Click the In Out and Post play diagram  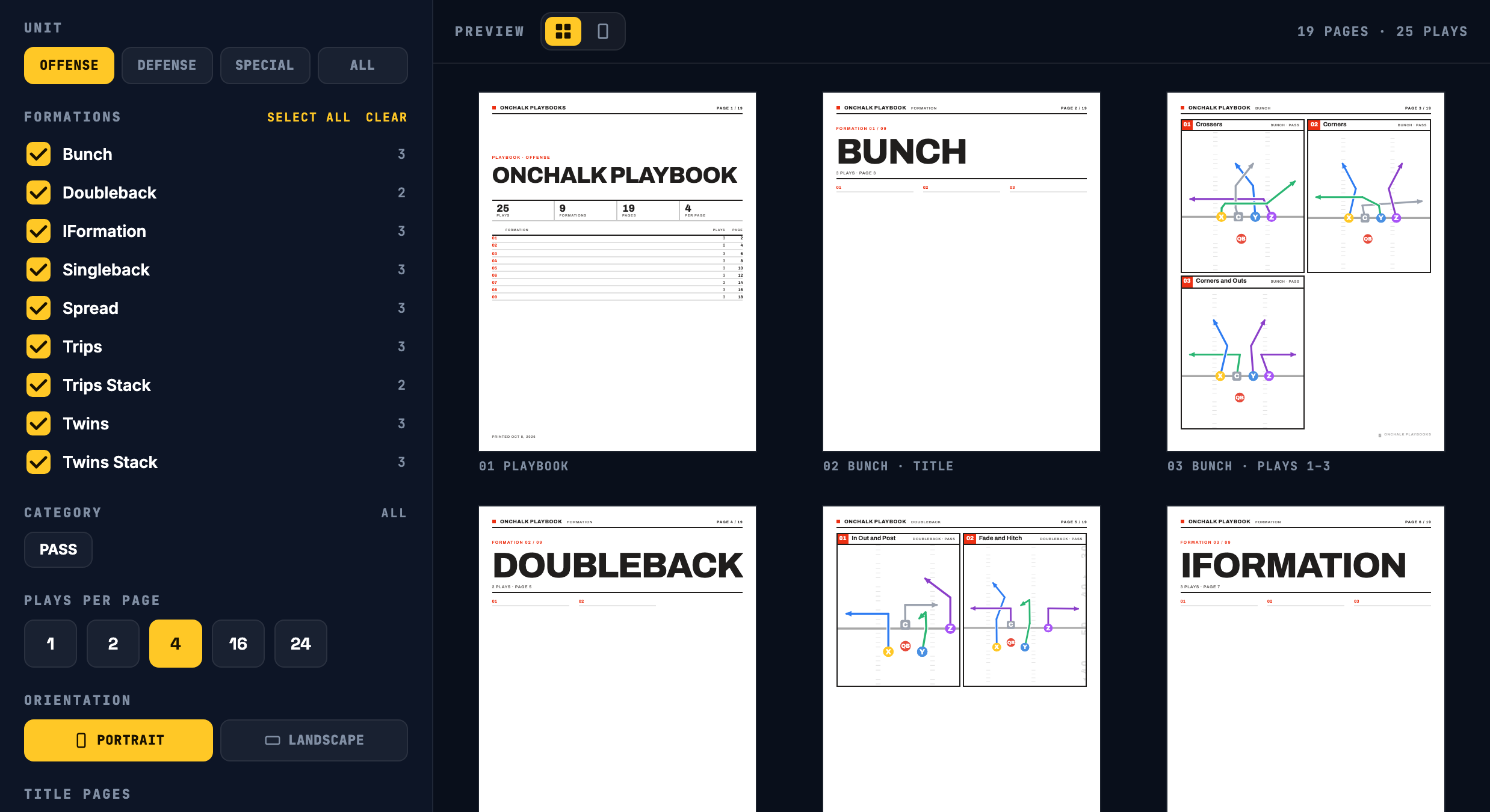pyautogui.click(x=898, y=610)
